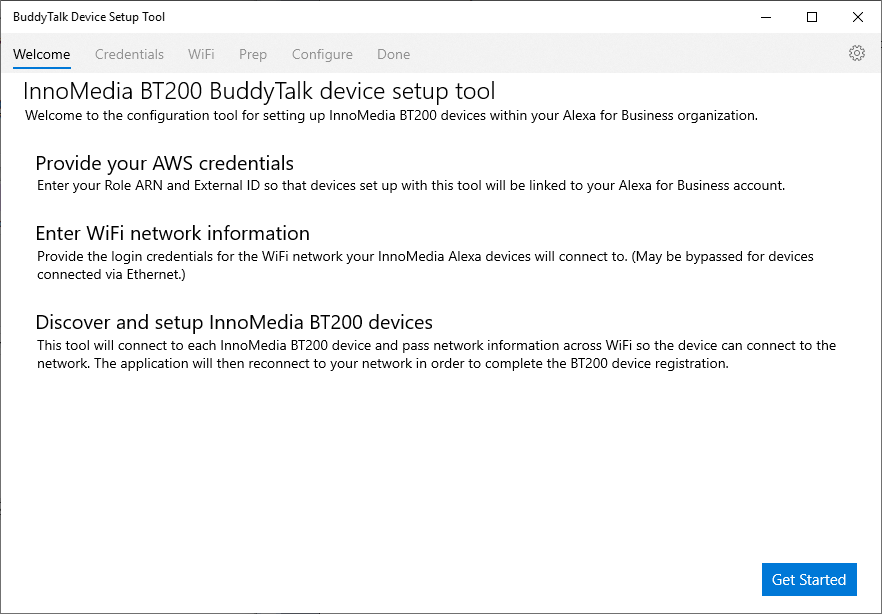This screenshot has width=882, height=614.
Task: Select the Discover and setup BT200 devices heading
Action: coord(234,322)
